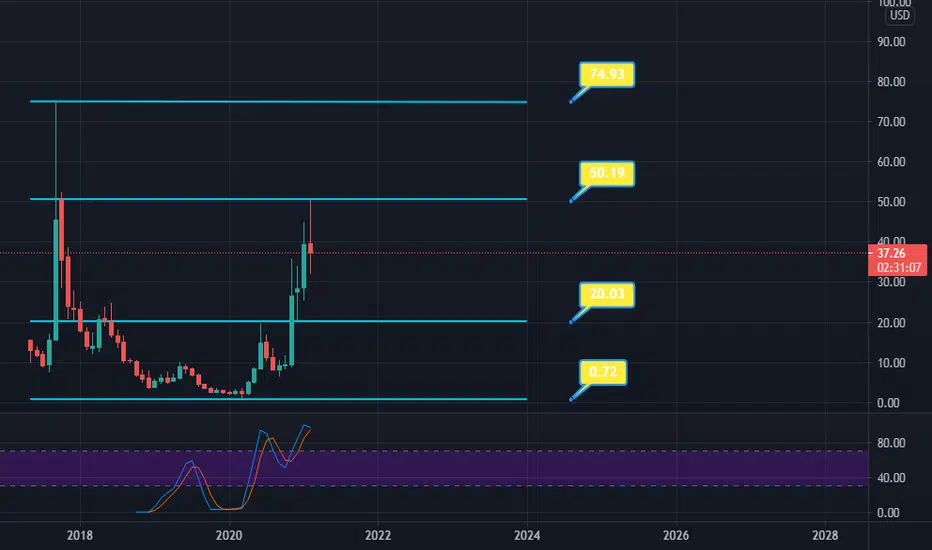Select the horizontal line at 0.72 level
This screenshot has width=932, height=550.
pos(278,399)
